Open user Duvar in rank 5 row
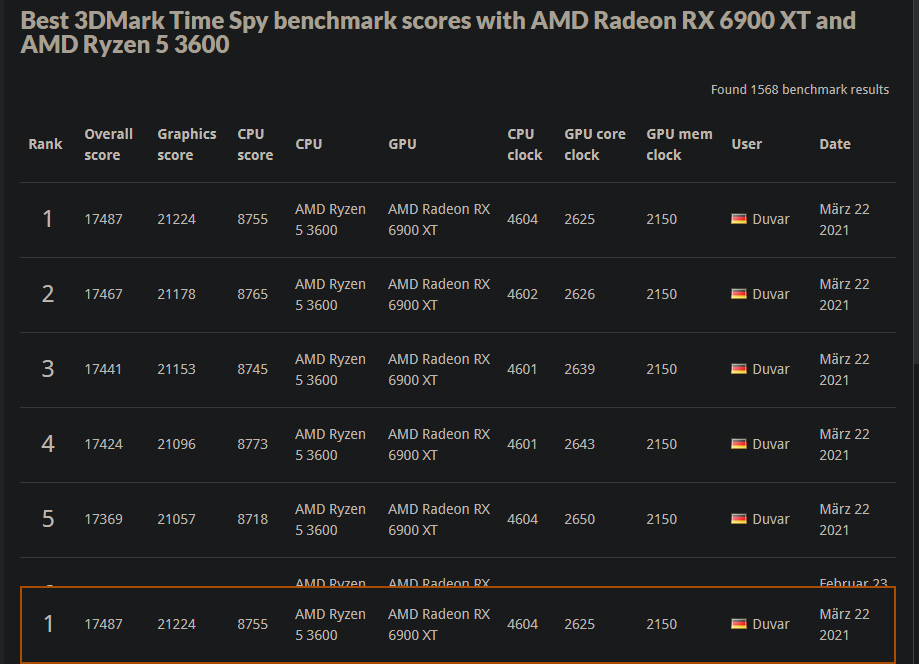The height and width of the screenshot is (664, 919). [771, 519]
